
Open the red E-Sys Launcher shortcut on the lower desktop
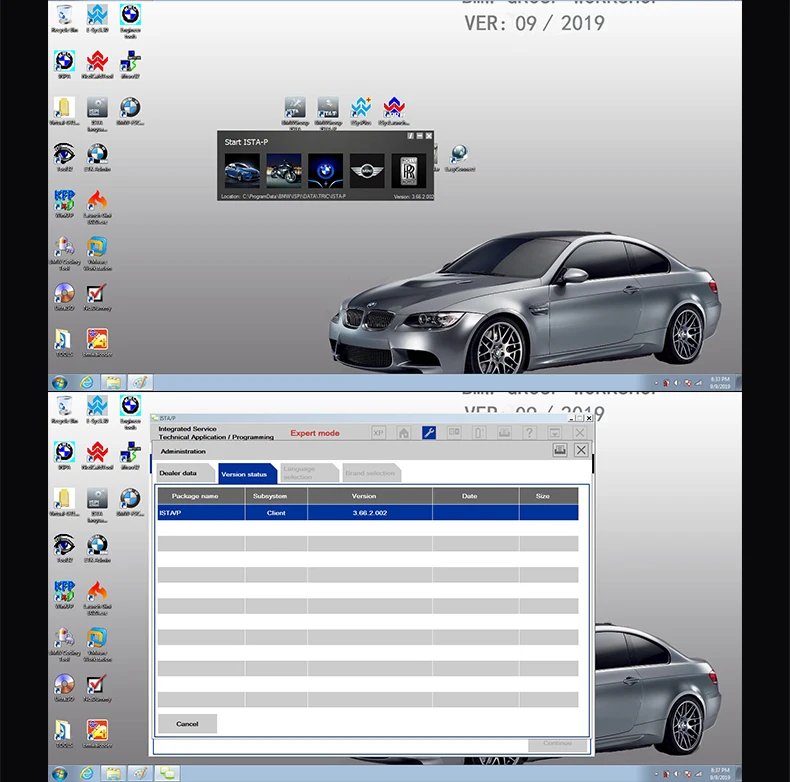tap(97, 455)
